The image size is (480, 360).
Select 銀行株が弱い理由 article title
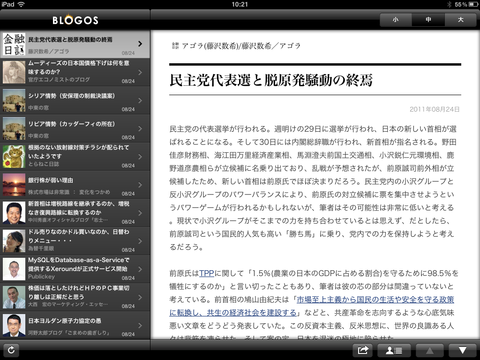tap(51, 180)
